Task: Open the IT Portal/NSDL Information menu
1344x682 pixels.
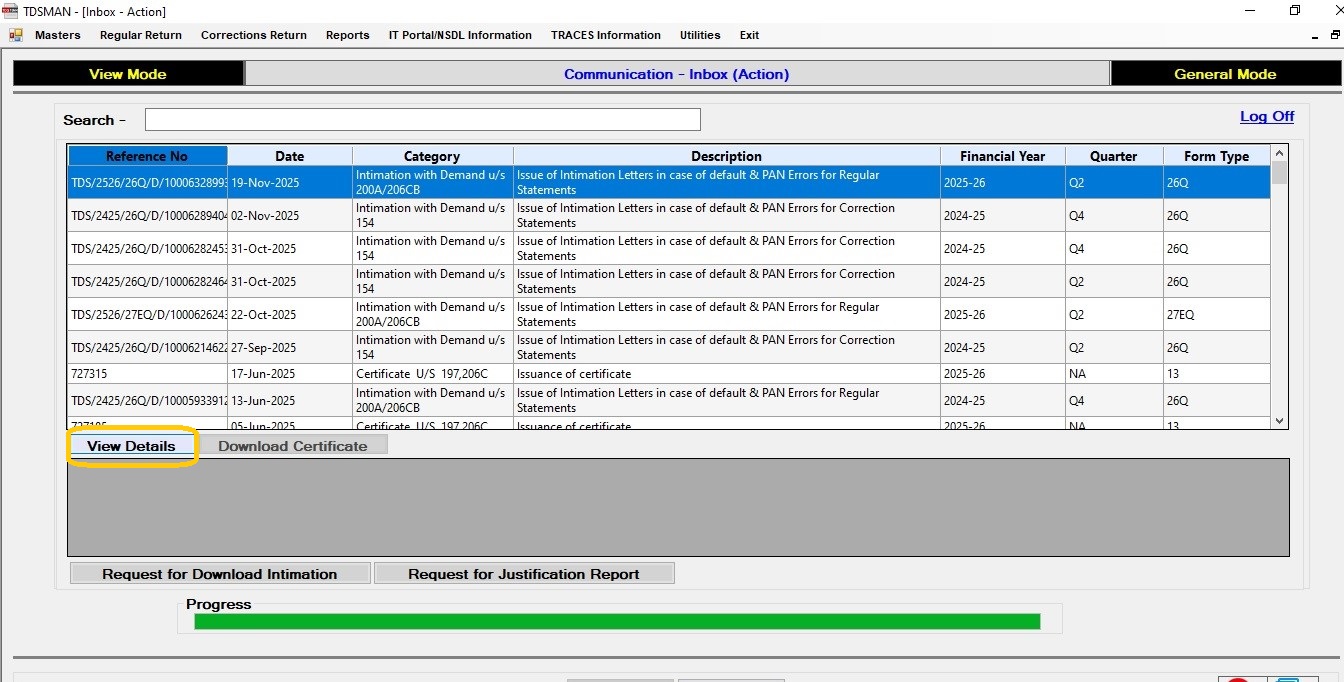Action: tap(460, 35)
